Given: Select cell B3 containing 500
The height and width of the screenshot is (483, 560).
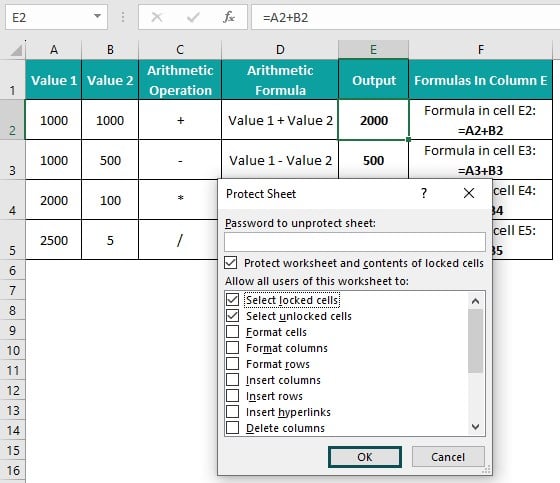Looking at the screenshot, I should (110, 160).
